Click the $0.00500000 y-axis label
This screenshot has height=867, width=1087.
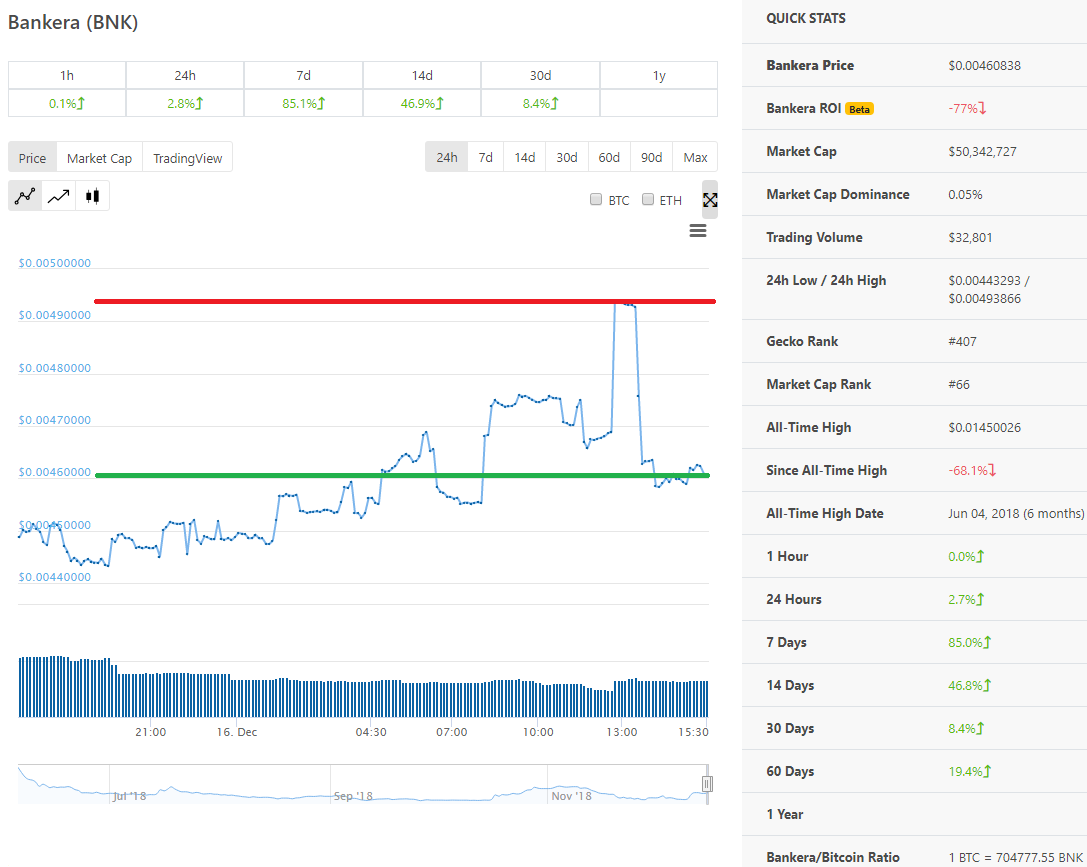(55, 263)
